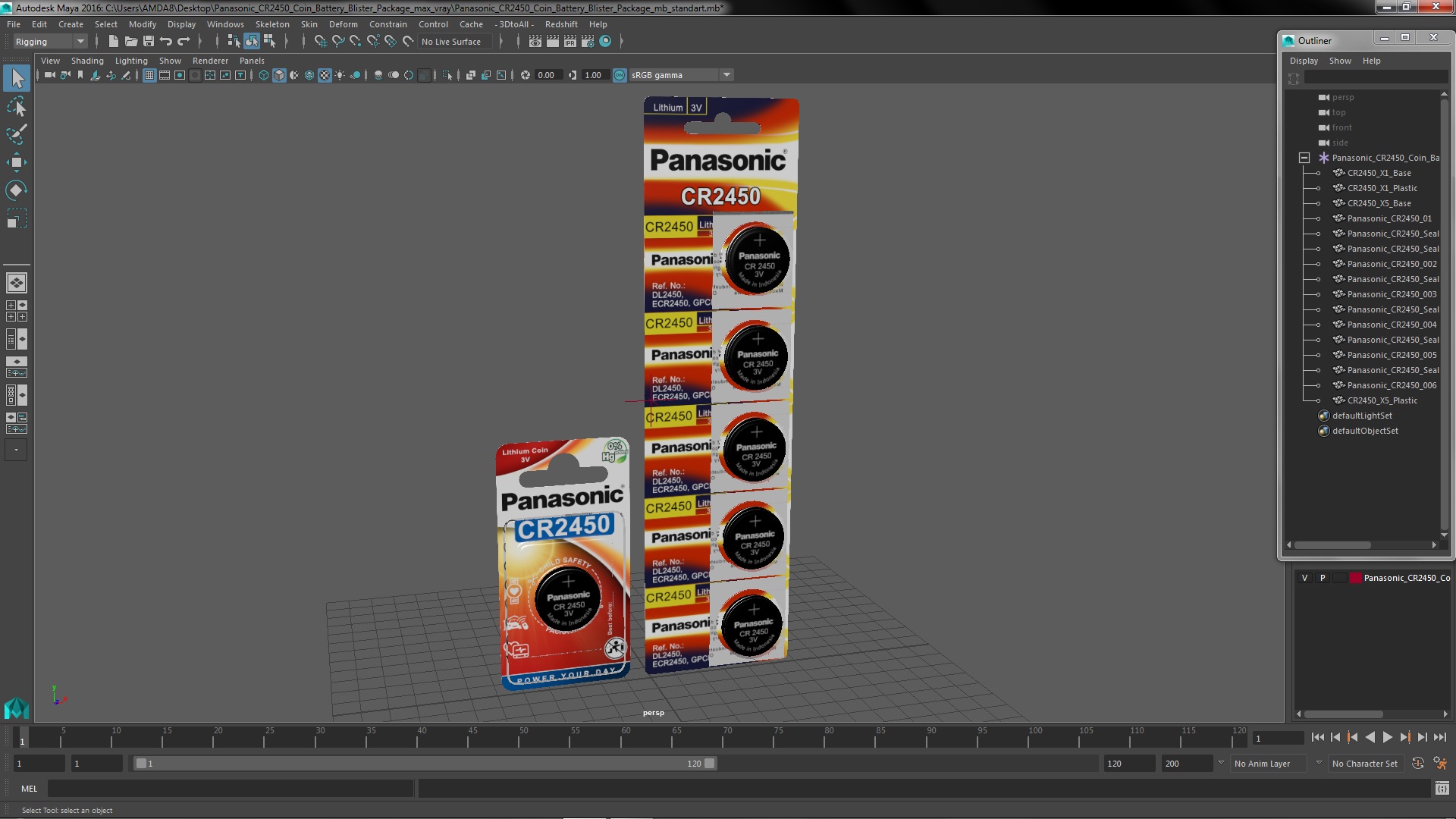
Task: Enable snap to curves
Action: 338,42
